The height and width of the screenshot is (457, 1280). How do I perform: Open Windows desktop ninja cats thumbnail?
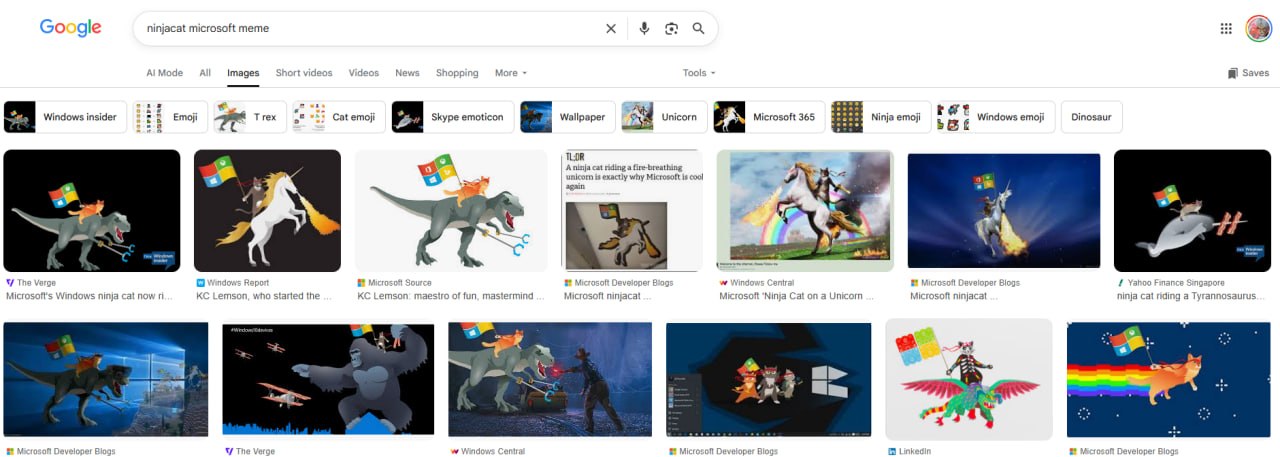(769, 379)
